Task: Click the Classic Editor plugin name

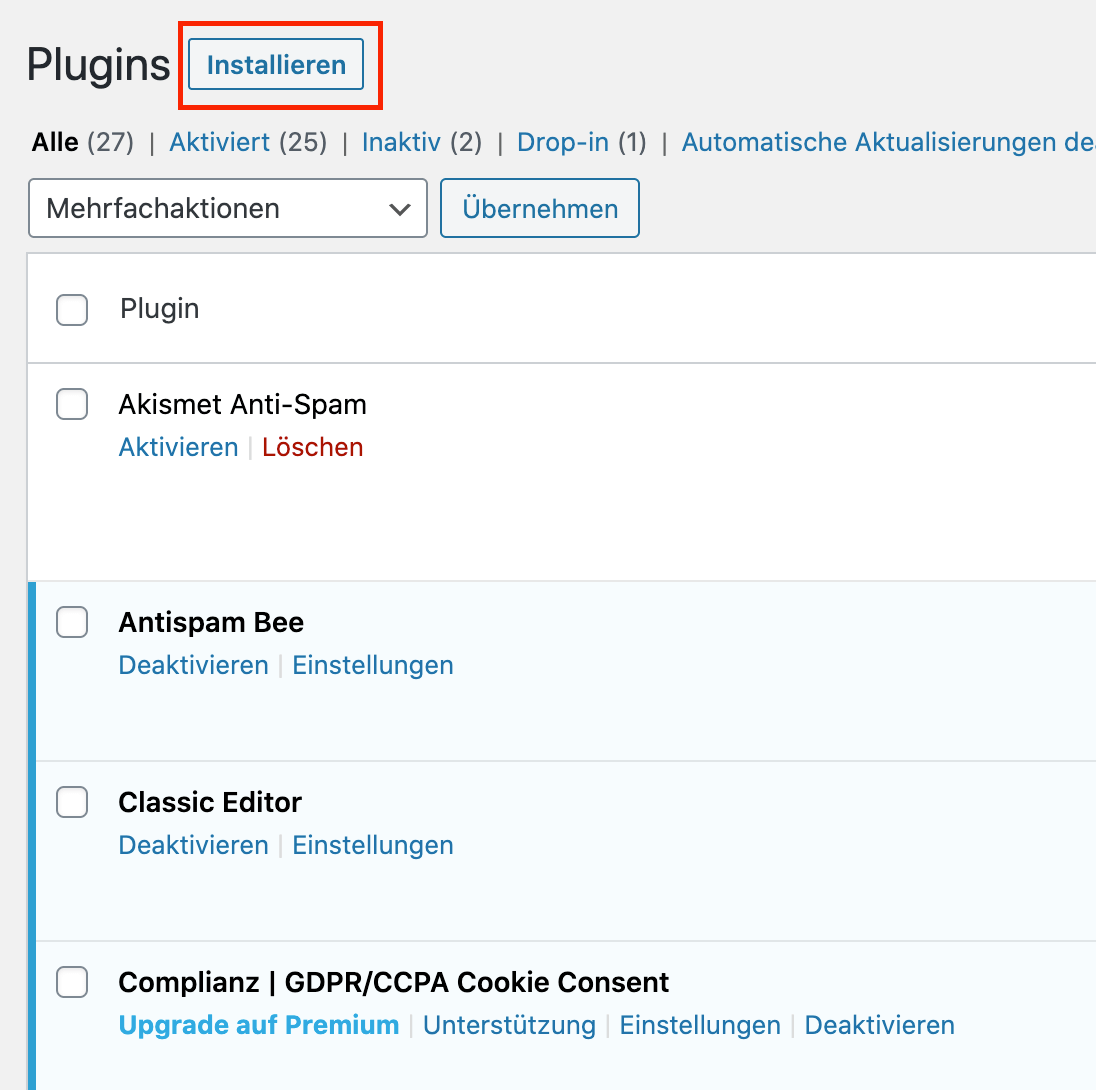Action: pyautogui.click(x=210, y=802)
